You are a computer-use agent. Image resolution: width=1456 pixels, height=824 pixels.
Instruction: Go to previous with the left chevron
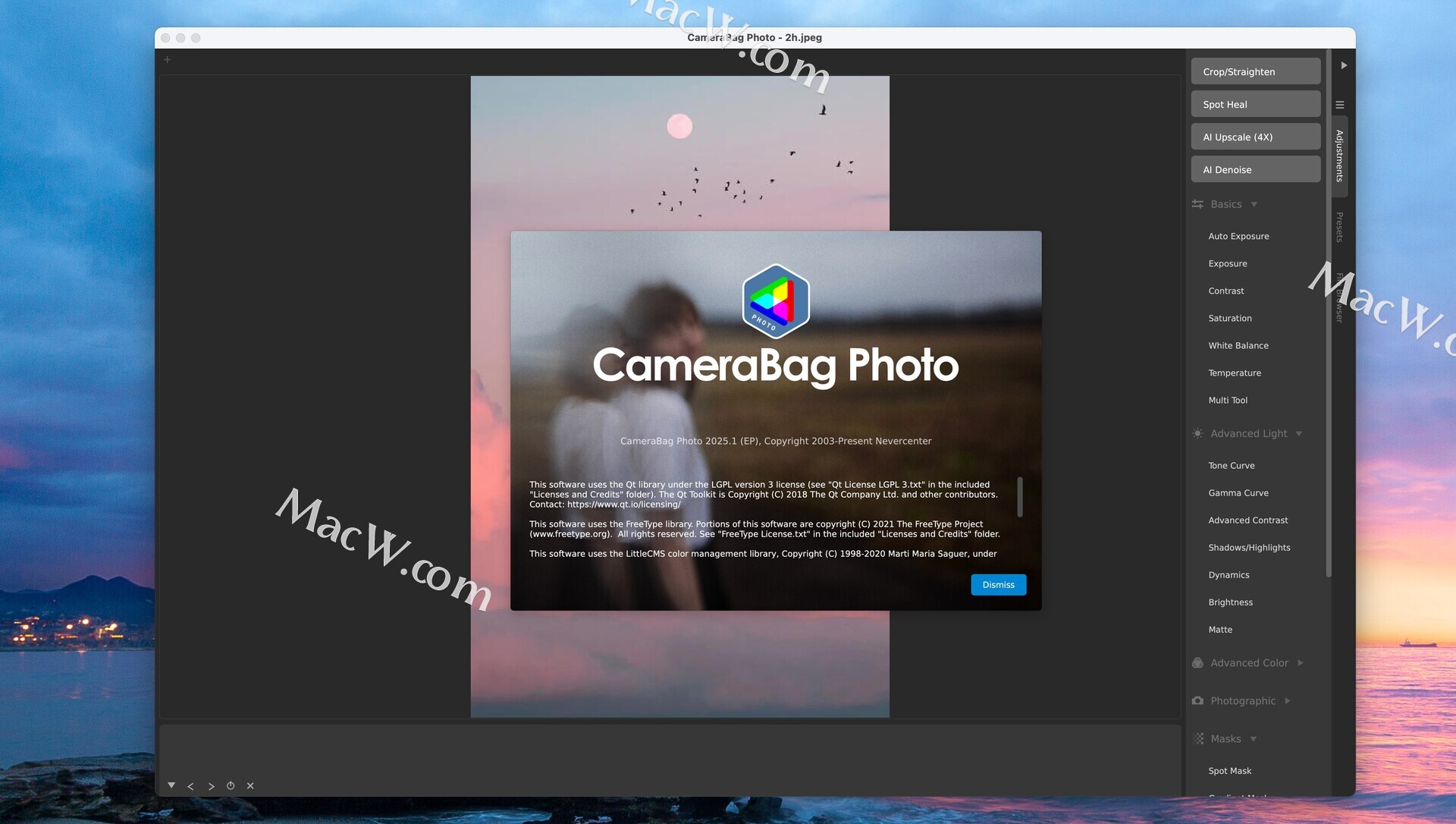[190, 786]
